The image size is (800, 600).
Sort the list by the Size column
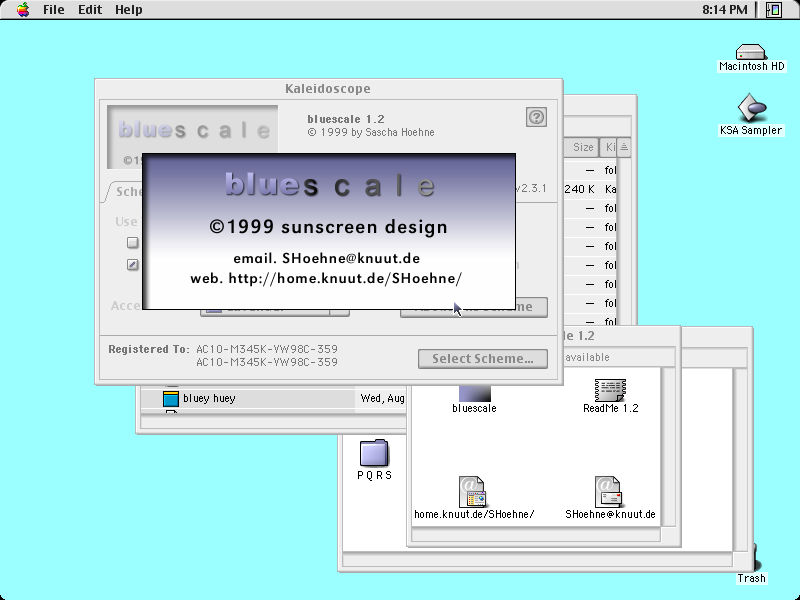(x=581, y=147)
